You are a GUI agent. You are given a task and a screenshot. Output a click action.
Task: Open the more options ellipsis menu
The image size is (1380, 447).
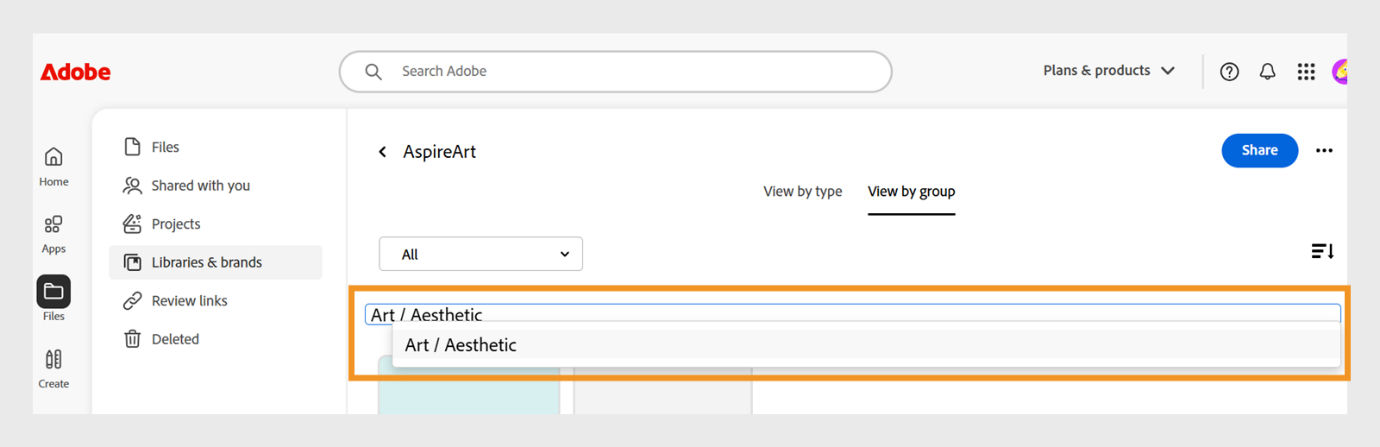click(x=1324, y=151)
